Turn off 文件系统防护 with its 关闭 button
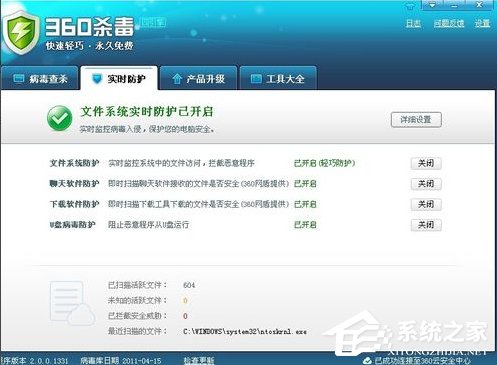The width and height of the screenshot is (497, 365). coord(426,163)
